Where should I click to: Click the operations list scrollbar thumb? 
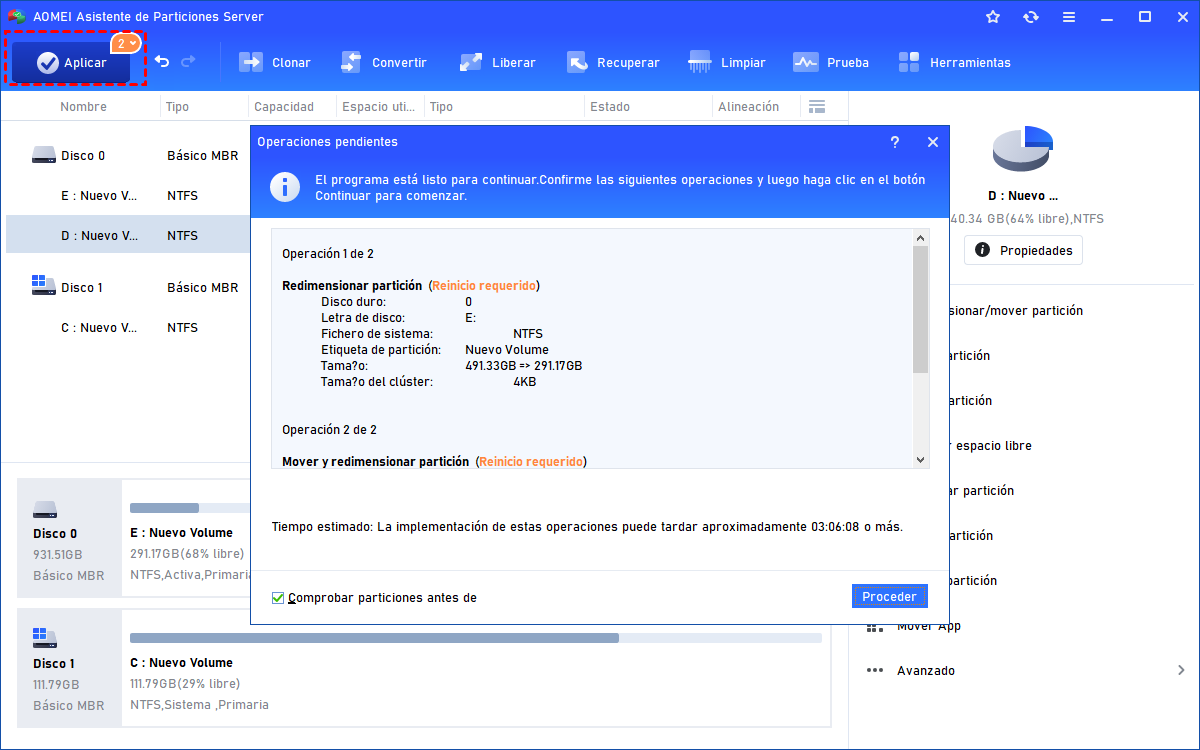921,310
